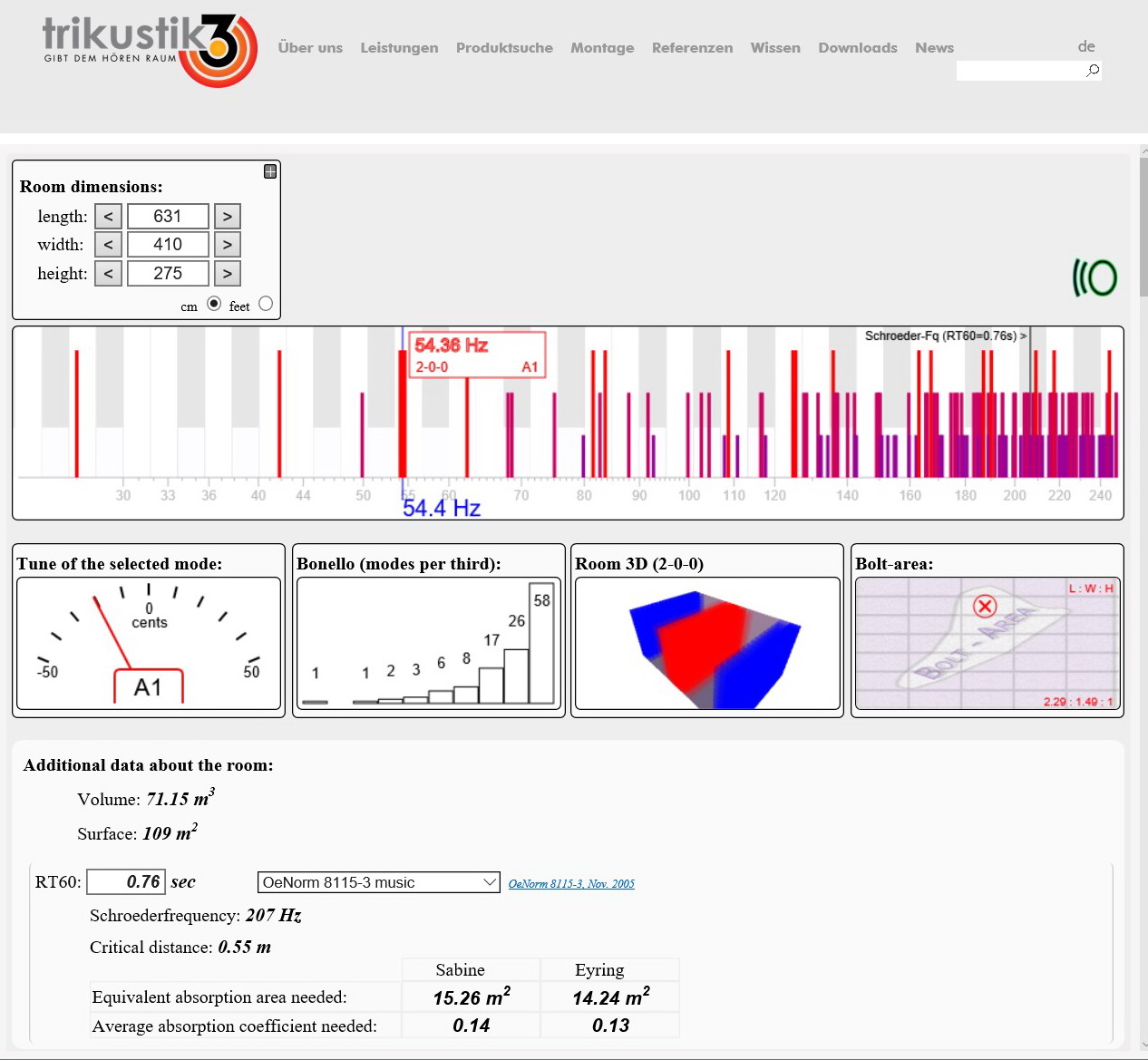Increase the room width value
Viewport: 1148px width, 1060px height.
pos(228,245)
